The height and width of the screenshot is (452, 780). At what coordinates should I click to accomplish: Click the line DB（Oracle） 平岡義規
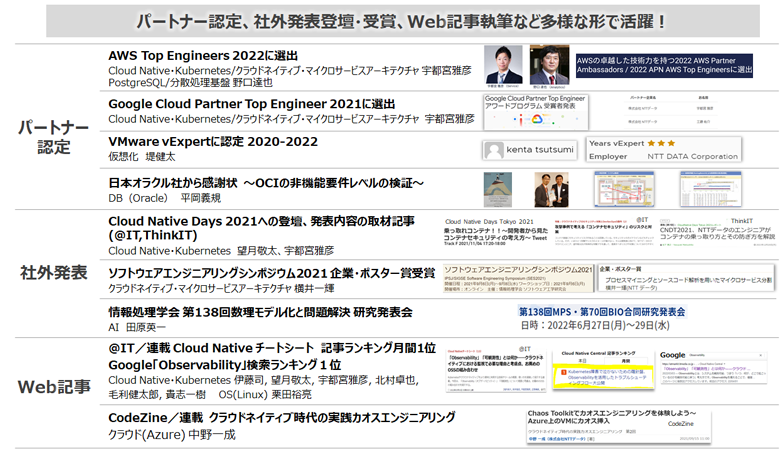(165, 198)
